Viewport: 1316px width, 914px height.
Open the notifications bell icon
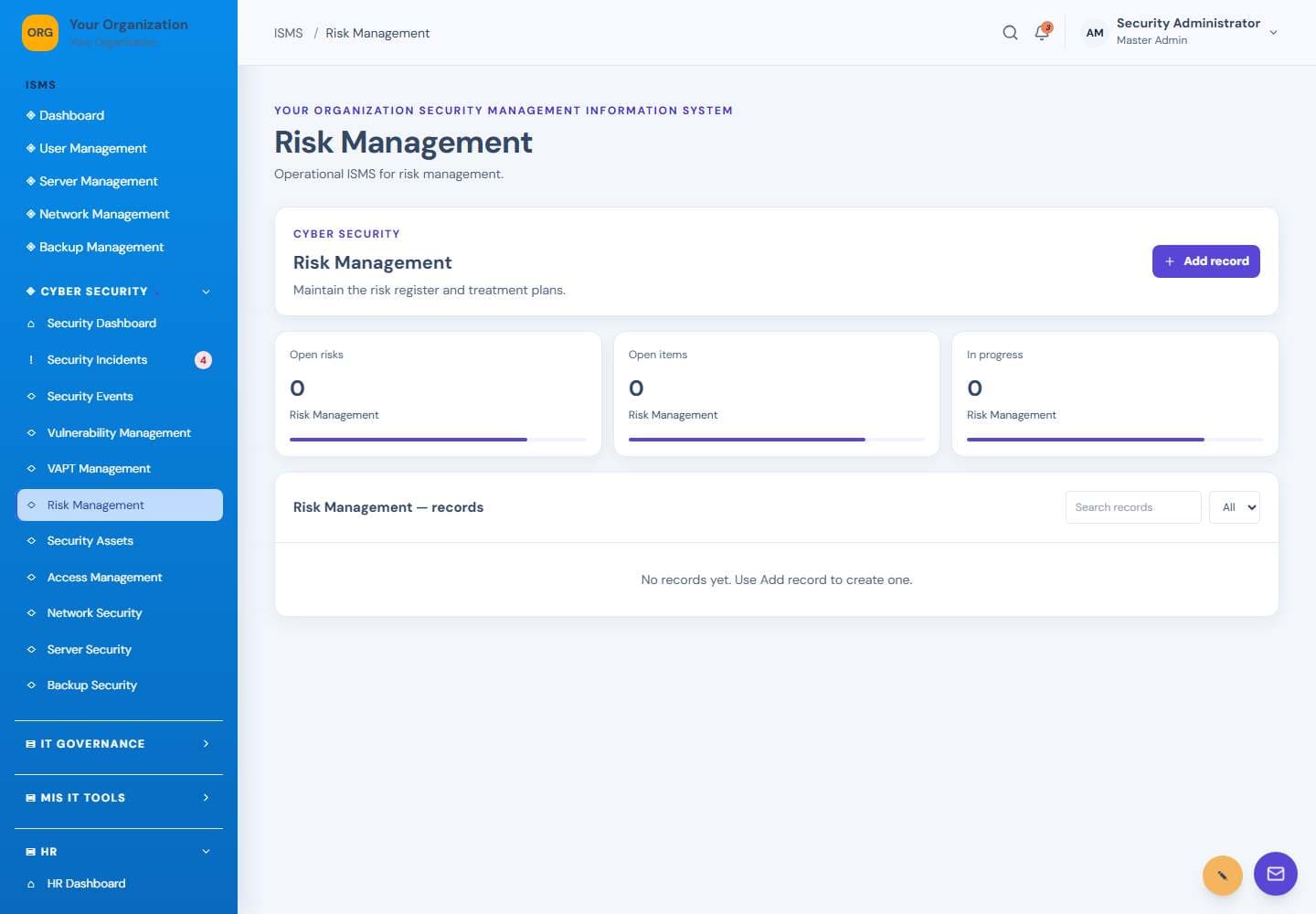1042,33
